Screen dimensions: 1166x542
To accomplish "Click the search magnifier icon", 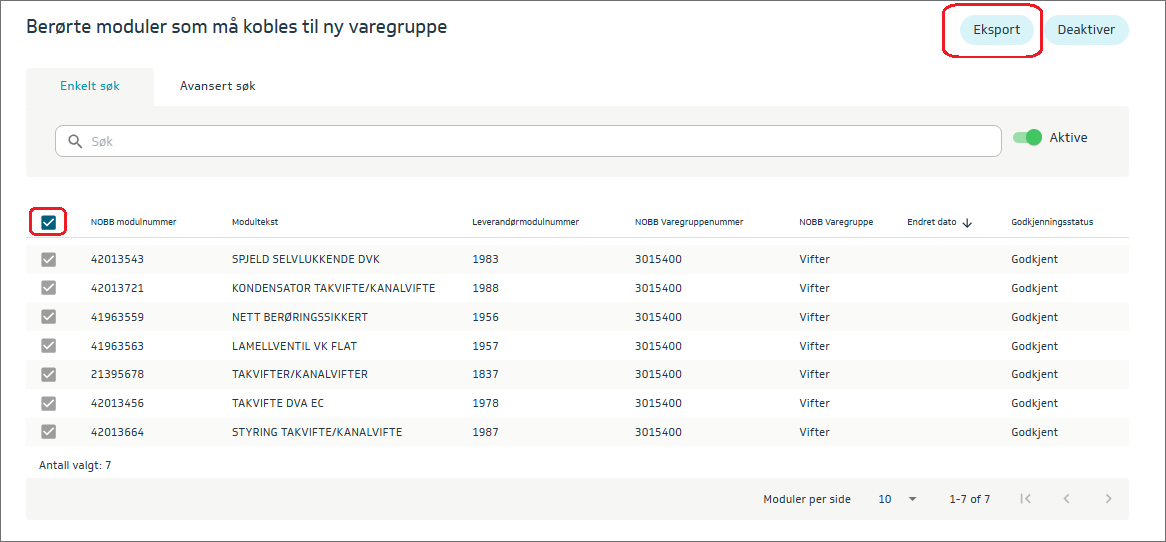I will [x=74, y=141].
